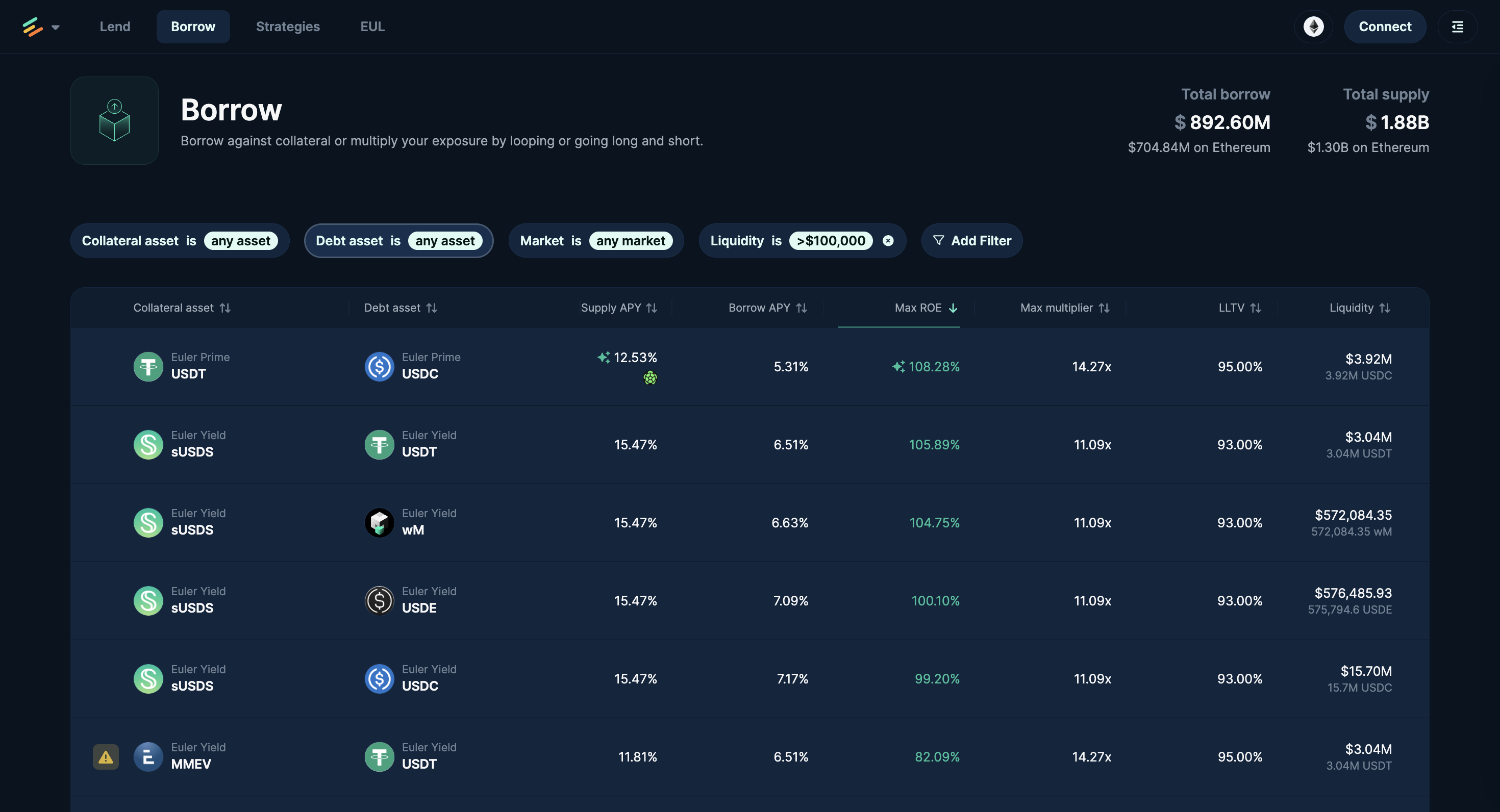Click green rewards badge under 12.53%
Image resolution: width=1500 pixels, height=812 pixels.
point(650,378)
